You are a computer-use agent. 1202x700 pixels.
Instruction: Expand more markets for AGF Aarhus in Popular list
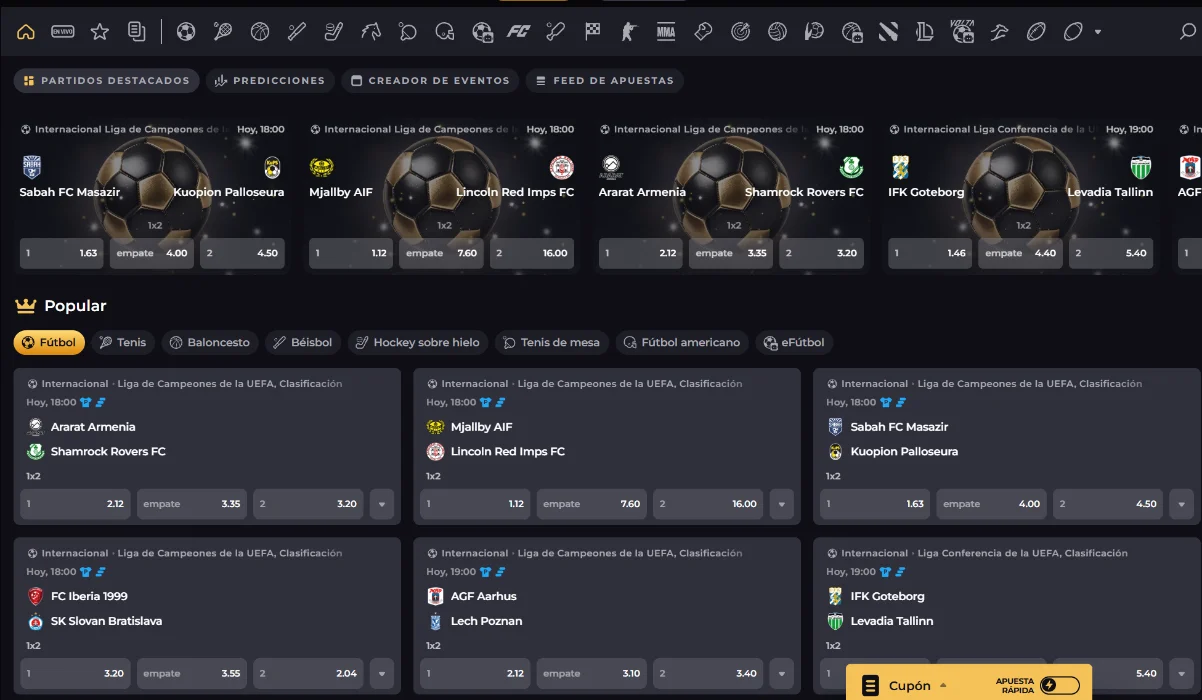[781, 673]
